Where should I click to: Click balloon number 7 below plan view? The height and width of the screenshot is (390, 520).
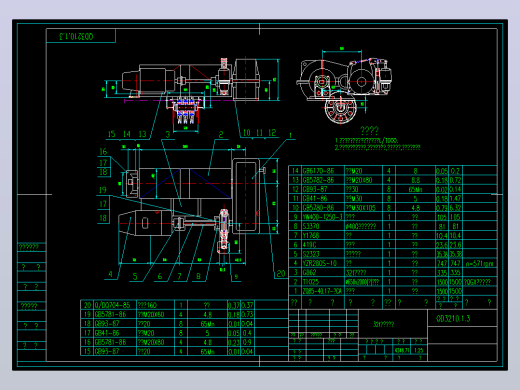[x=179, y=276]
